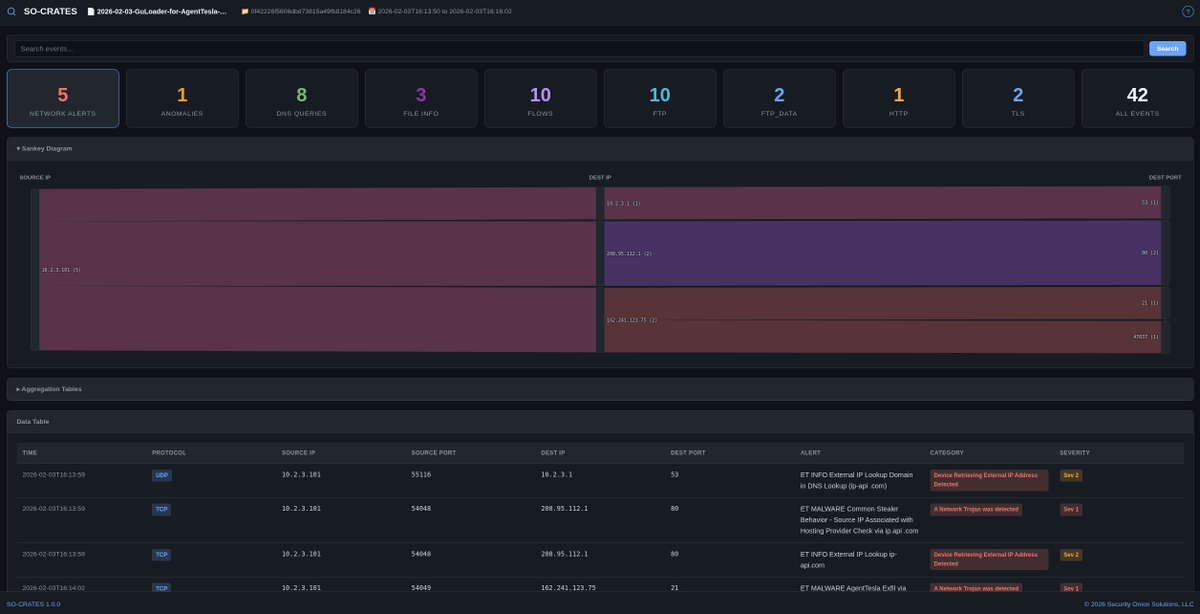This screenshot has width=1200, height=614.
Task: Click the UDP protocol badge
Action: tap(161, 475)
